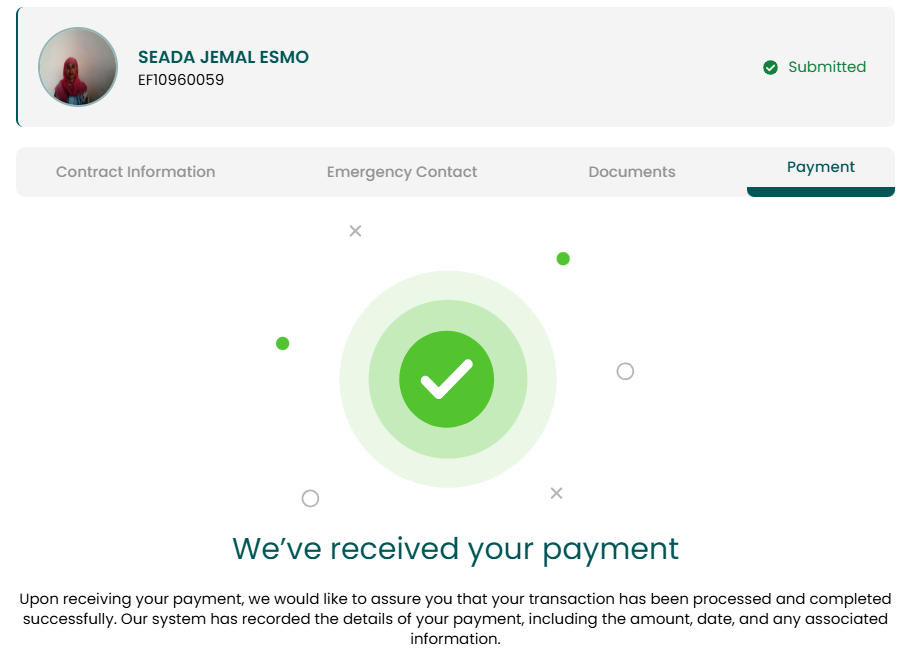Click the profile photo of Seada Jemal Esmo
Viewport: 910px width, 651px height.
coord(78,67)
